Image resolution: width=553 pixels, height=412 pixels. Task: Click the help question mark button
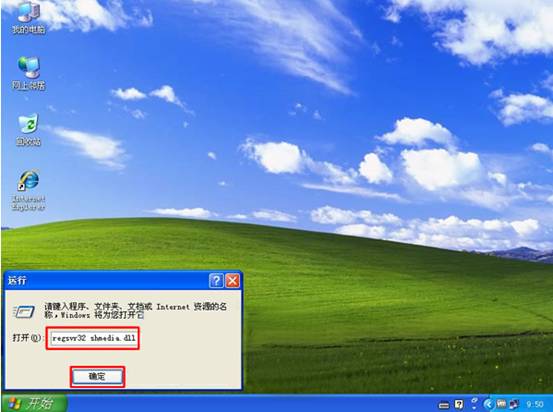click(x=216, y=281)
